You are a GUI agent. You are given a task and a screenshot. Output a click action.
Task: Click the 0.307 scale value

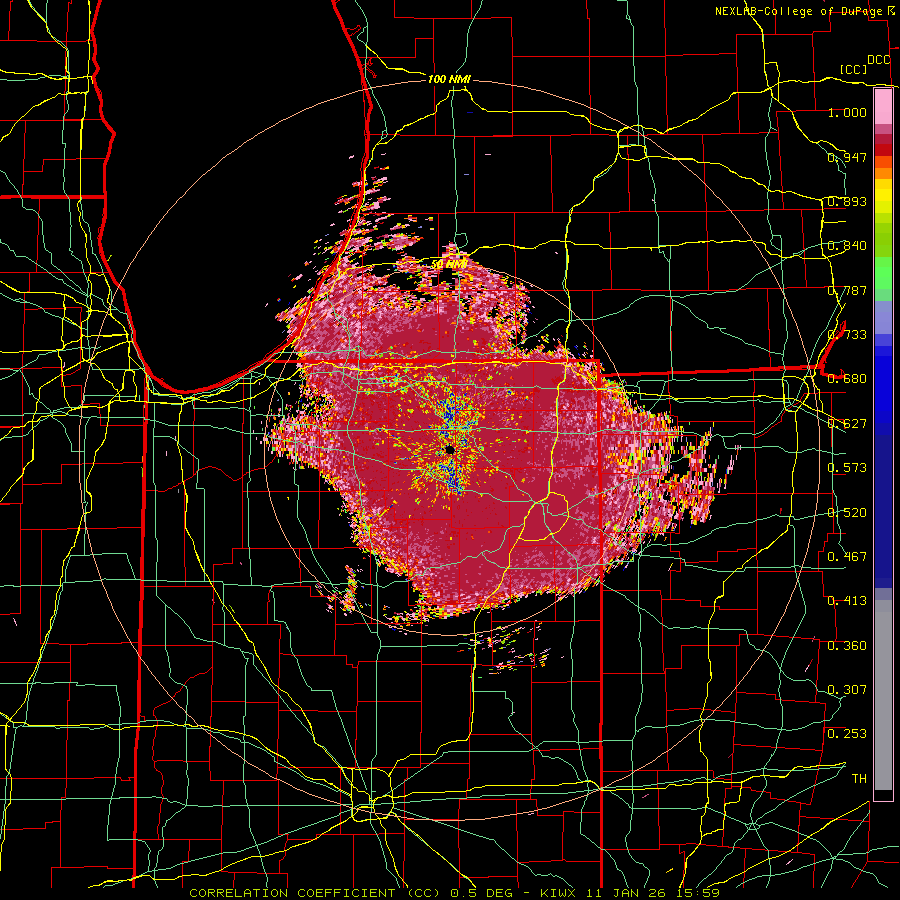(x=847, y=690)
